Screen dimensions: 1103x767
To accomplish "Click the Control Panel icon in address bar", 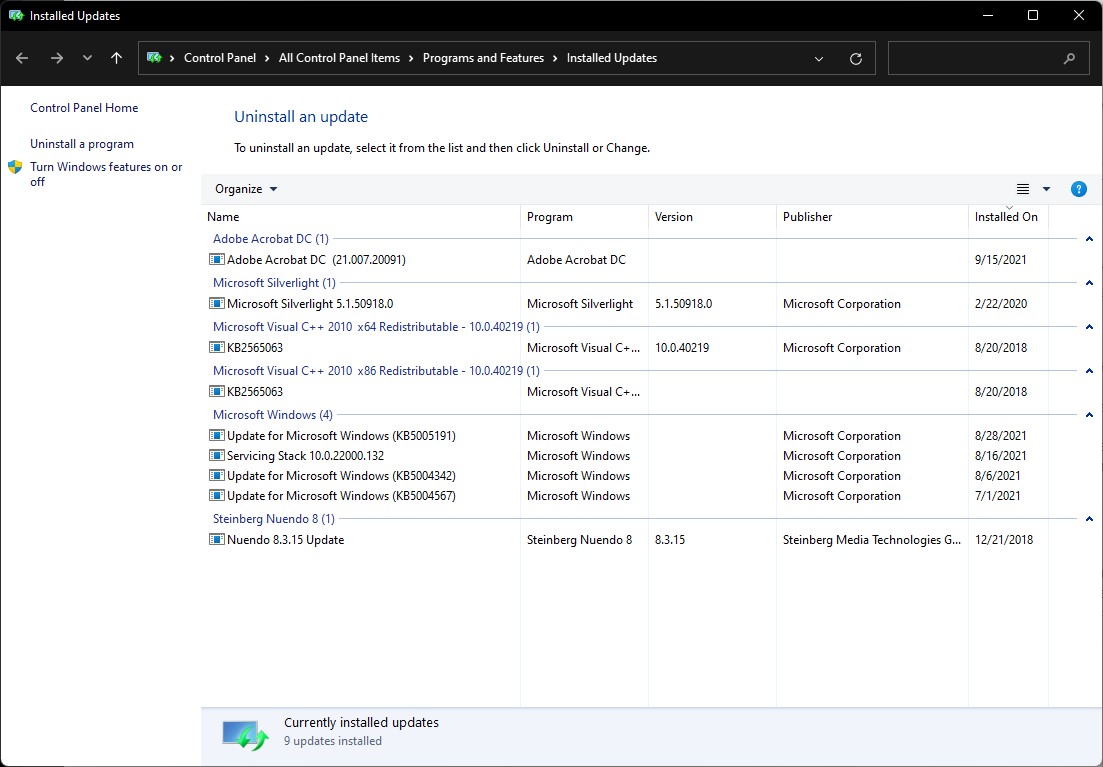I will (x=154, y=58).
